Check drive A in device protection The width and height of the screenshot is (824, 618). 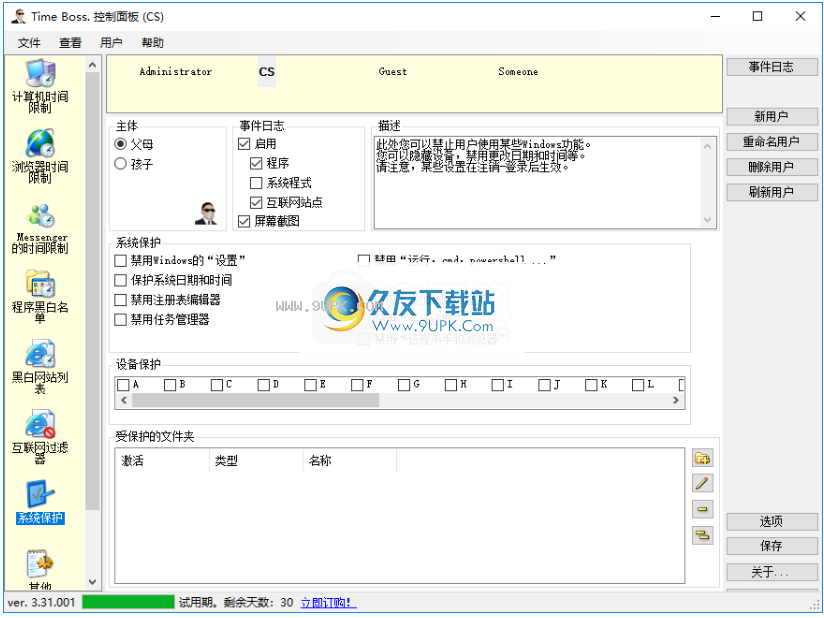pos(123,385)
